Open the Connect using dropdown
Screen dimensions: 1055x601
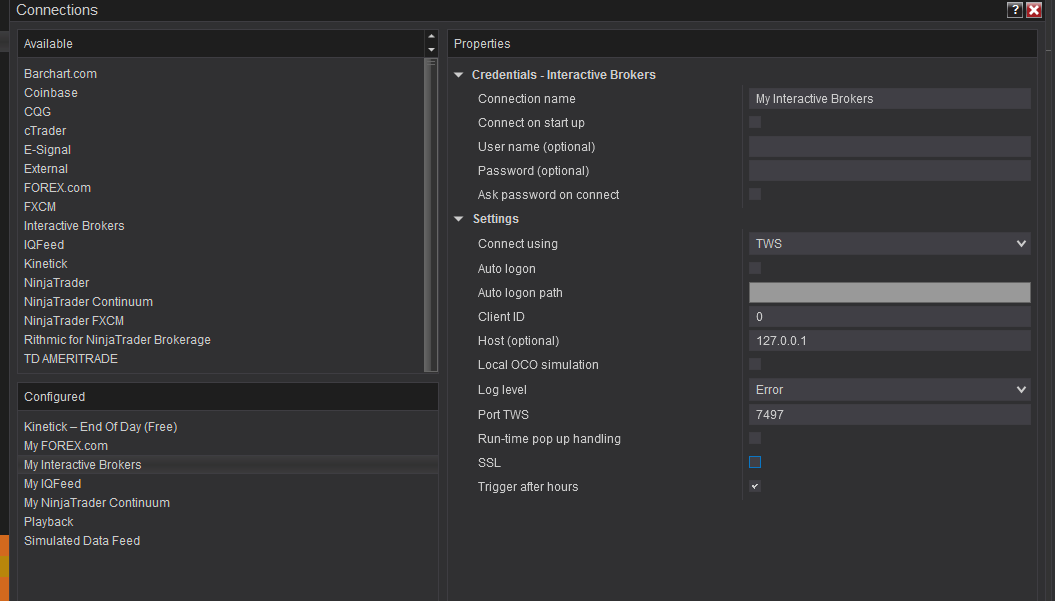889,244
